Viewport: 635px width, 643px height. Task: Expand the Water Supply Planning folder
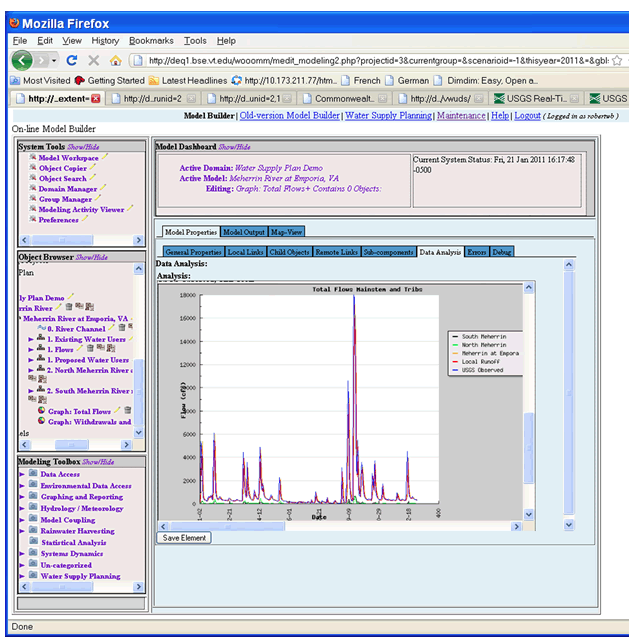[x=22, y=576]
